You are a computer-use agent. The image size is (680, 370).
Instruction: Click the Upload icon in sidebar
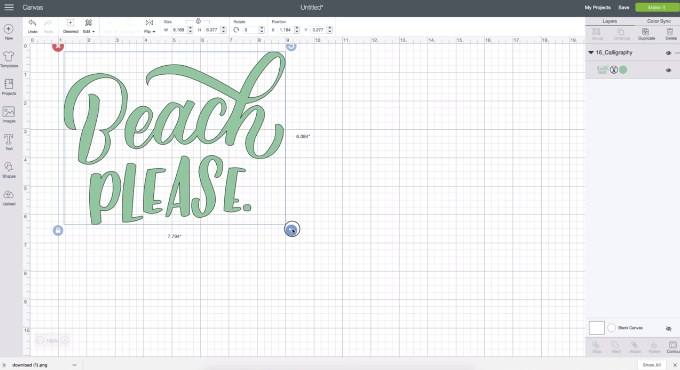[x=9, y=197]
